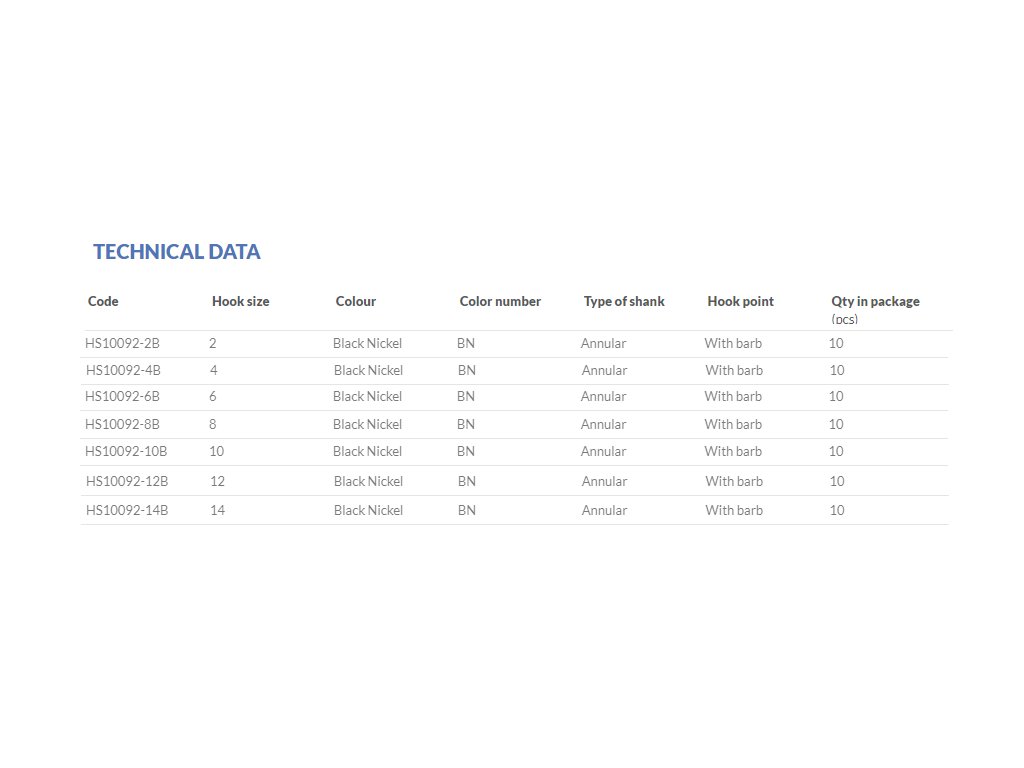
Task: Click Annular in the HS10092-12B row
Action: (605, 481)
